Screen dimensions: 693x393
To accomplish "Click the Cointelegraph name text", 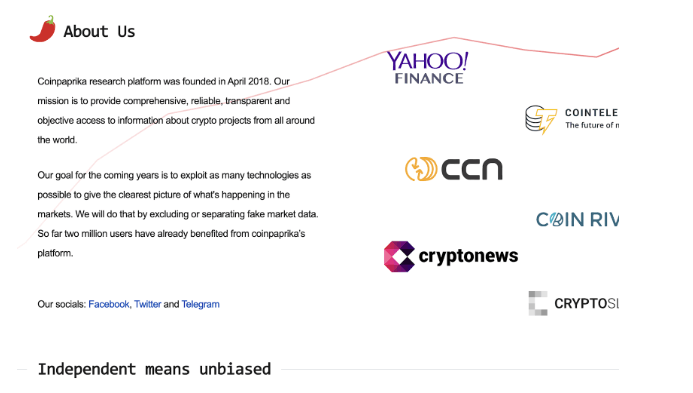I will point(591,113).
